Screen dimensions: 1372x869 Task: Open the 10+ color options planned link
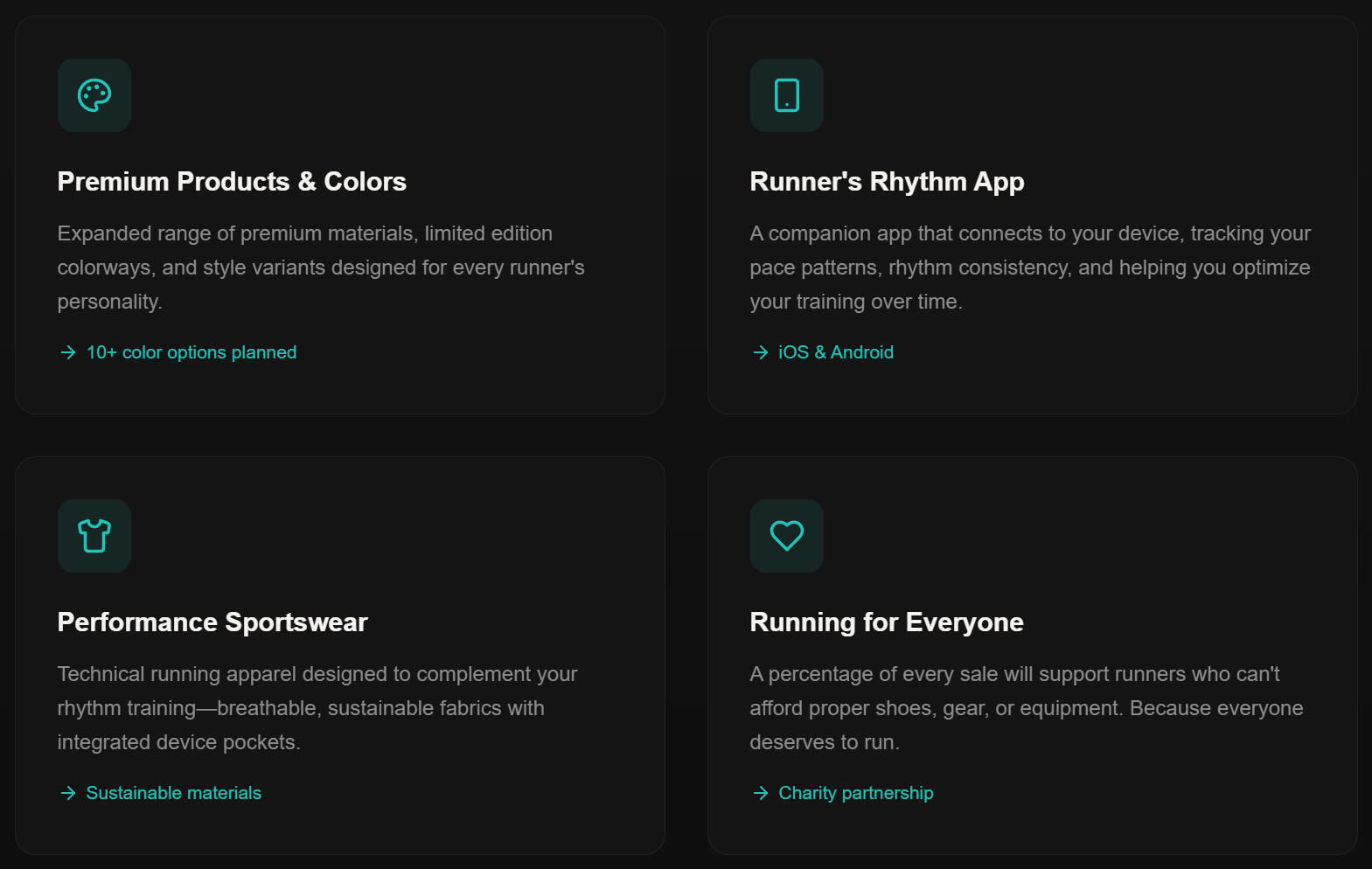click(192, 352)
